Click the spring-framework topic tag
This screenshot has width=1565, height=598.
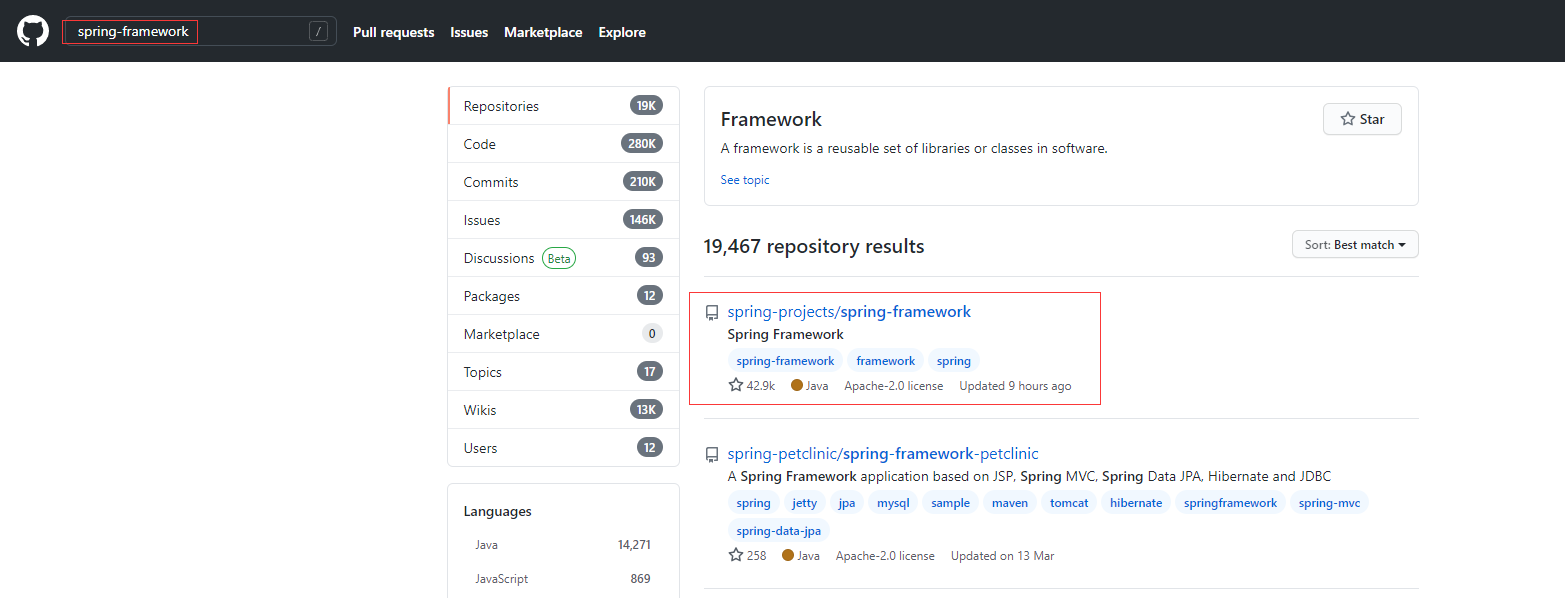785,361
